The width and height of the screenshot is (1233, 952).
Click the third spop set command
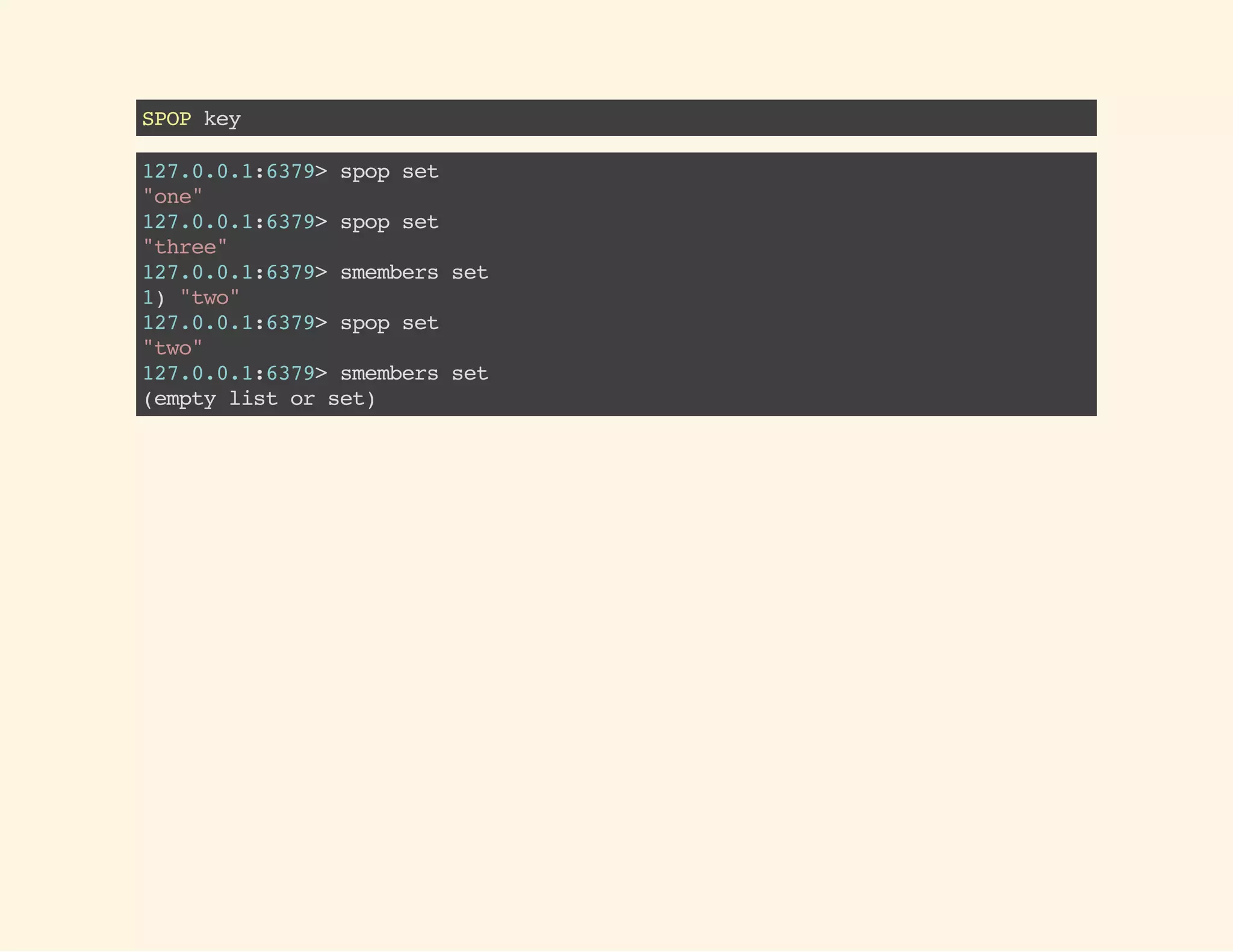click(389, 323)
